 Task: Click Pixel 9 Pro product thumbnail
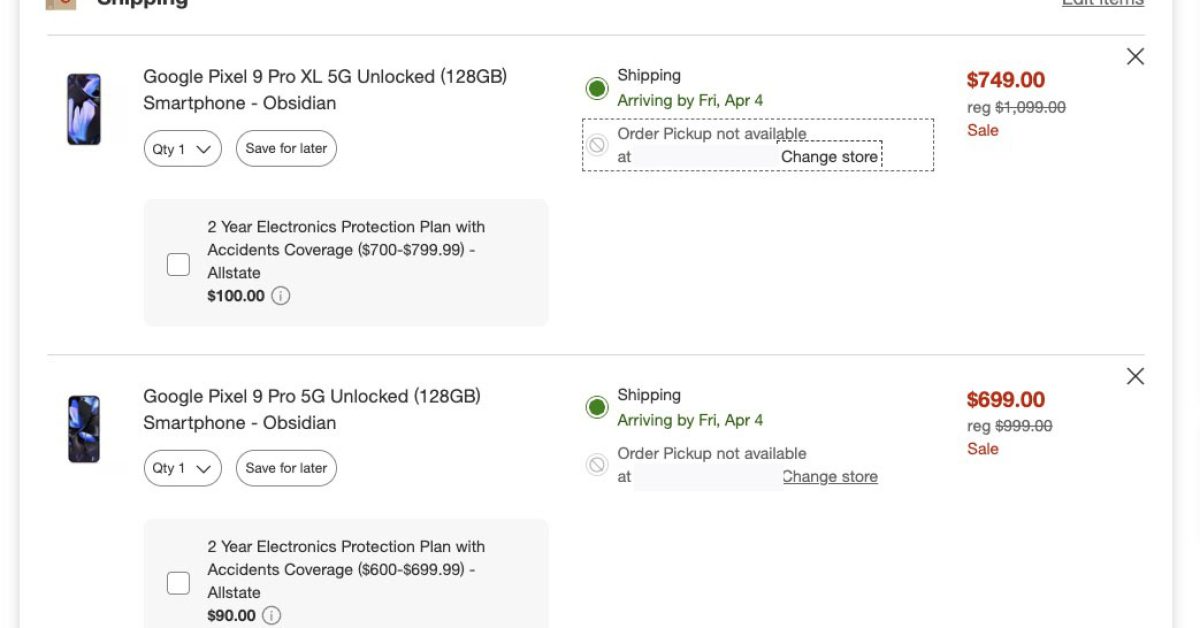(84, 429)
